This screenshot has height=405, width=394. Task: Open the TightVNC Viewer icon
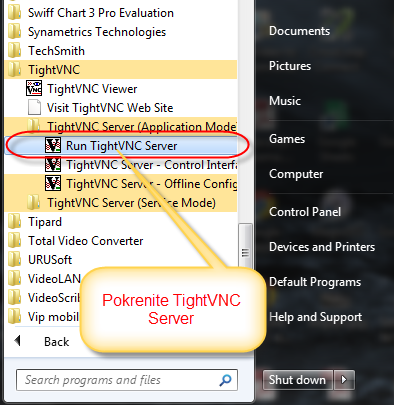click(x=34, y=88)
